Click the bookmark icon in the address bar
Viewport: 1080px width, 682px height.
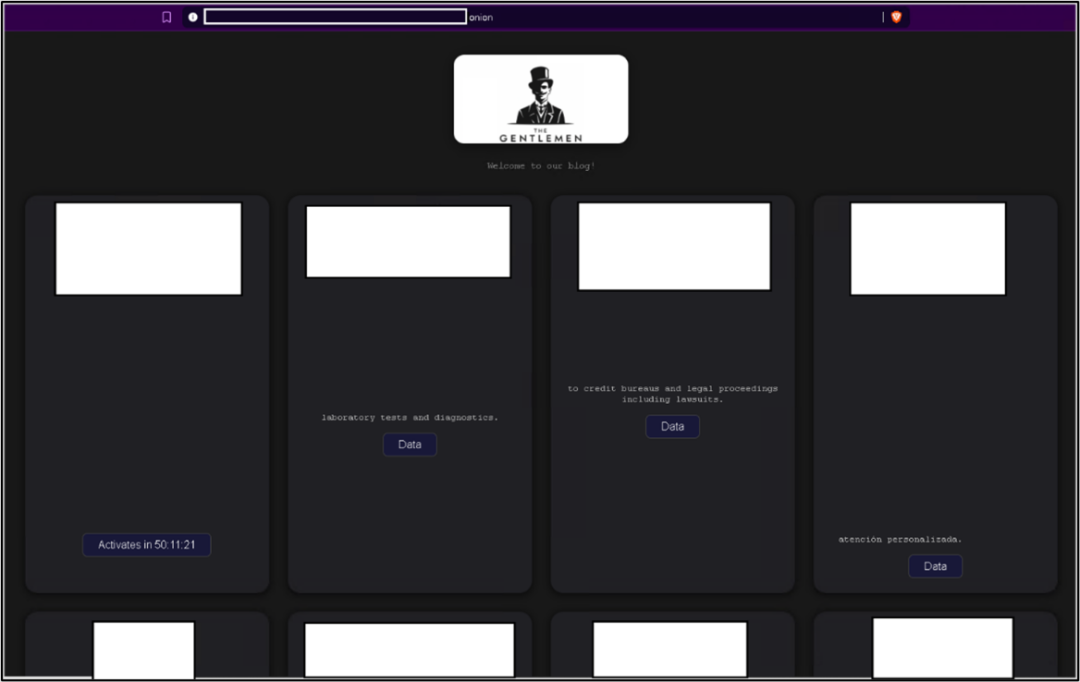(167, 17)
